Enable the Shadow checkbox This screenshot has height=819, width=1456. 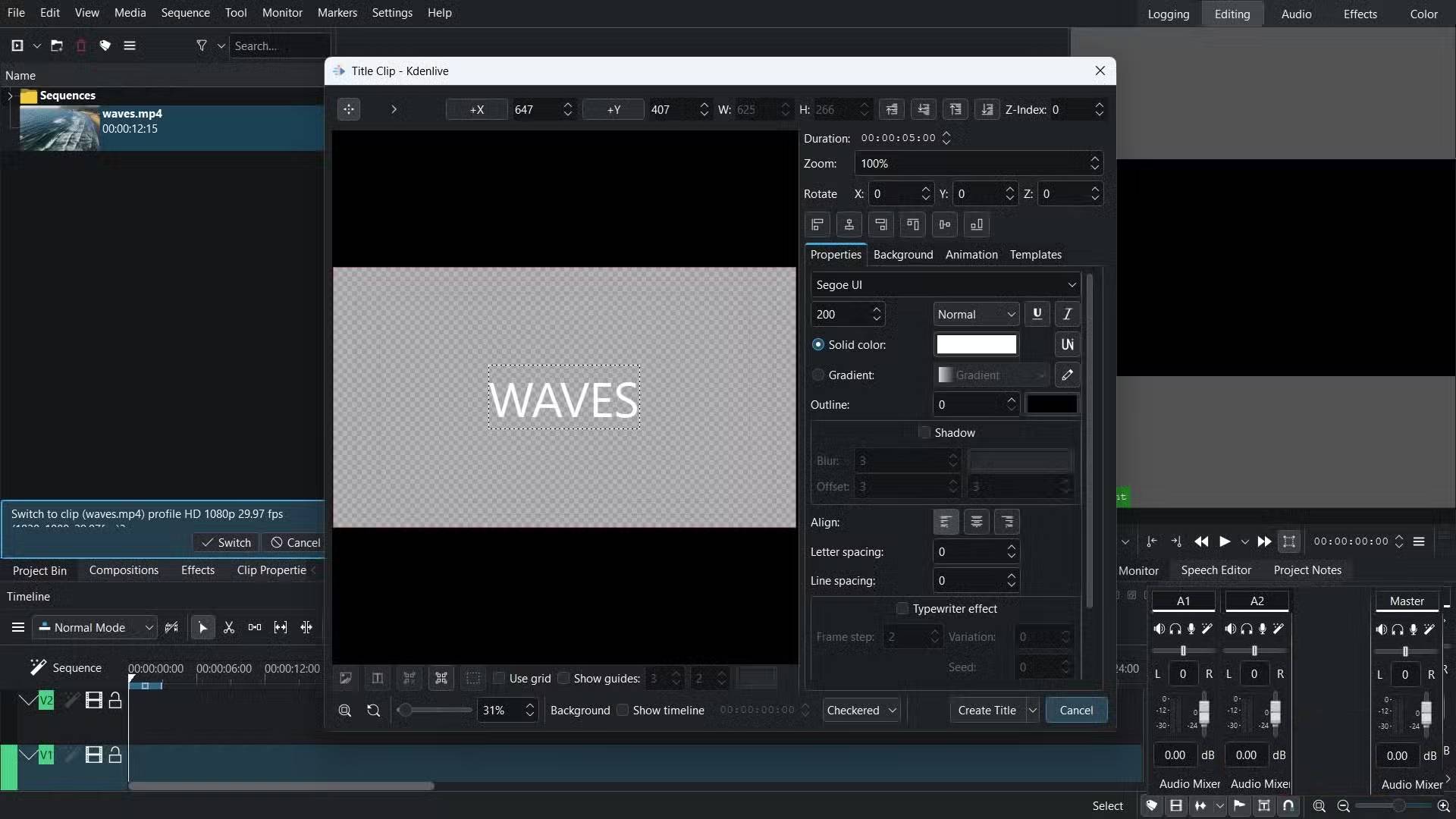coord(924,432)
